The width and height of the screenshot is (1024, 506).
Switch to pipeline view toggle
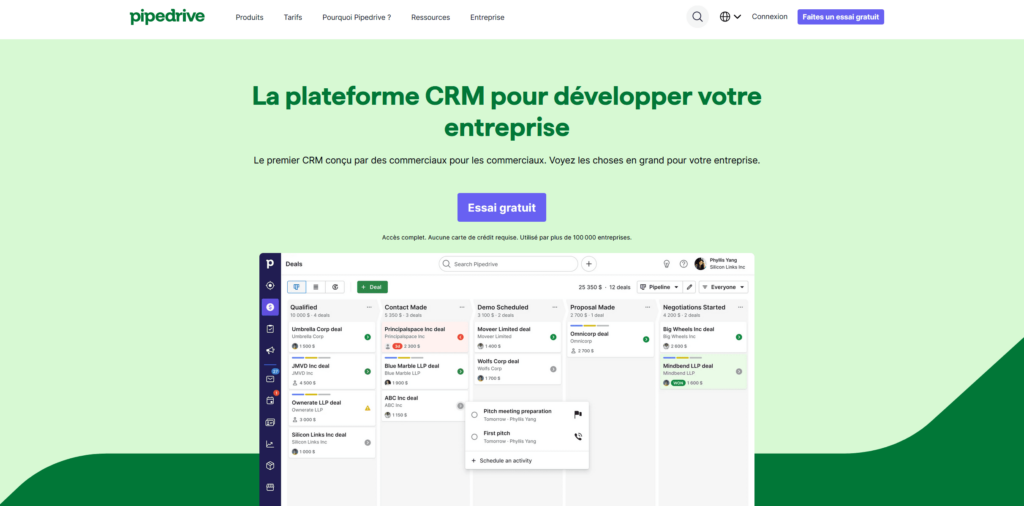pyautogui.click(x=296, y=287)
